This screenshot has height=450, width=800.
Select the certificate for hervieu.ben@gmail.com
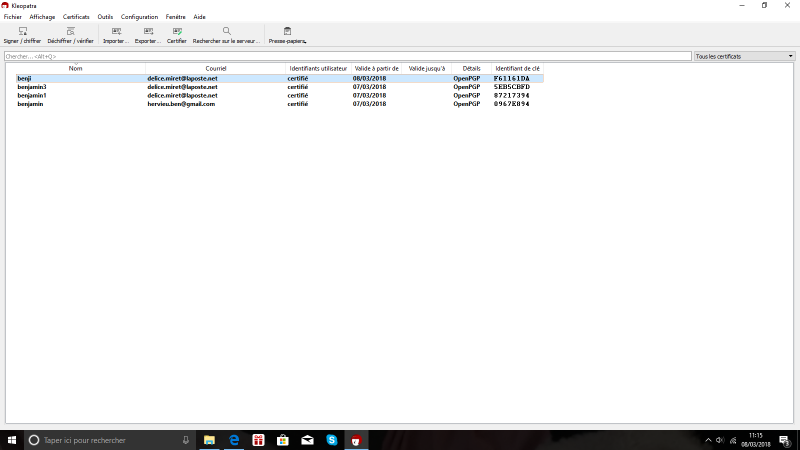(181, 104)
